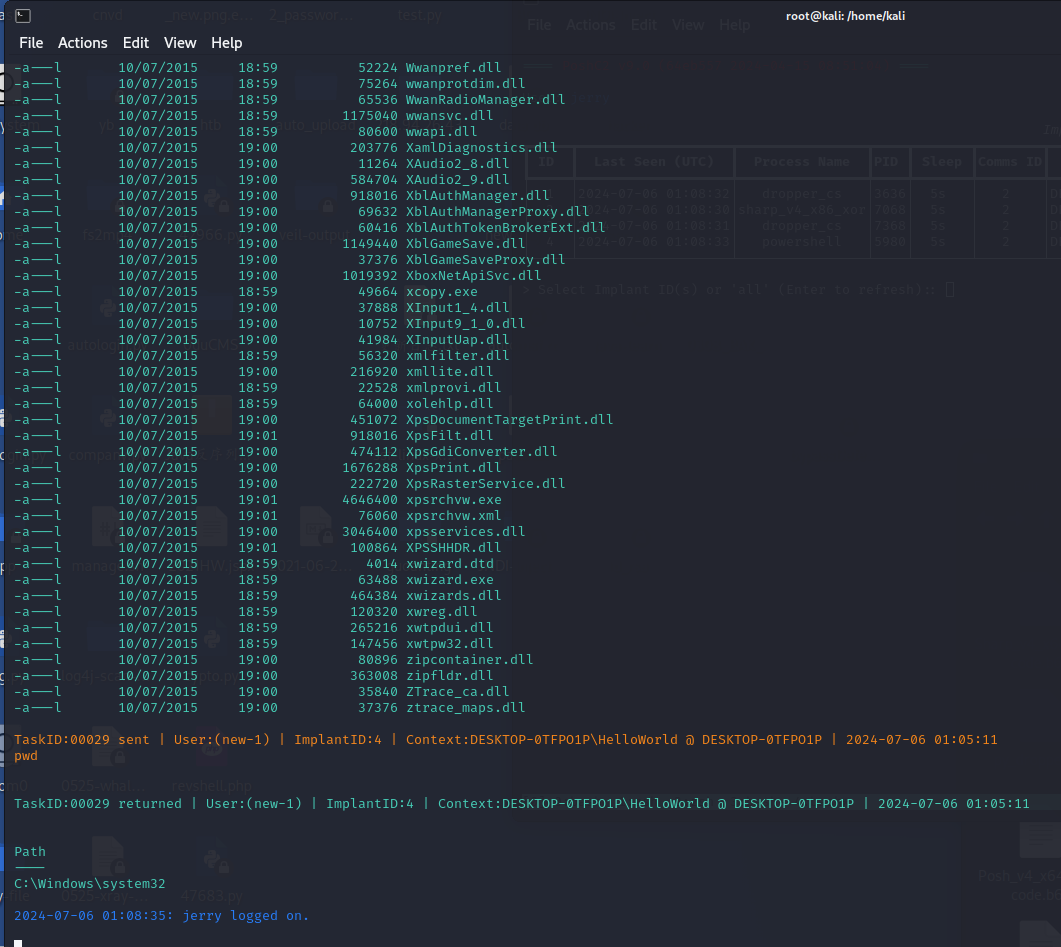Click the root@kali: /home/kali window title
The height and width of the screenshot is (947, 1061).
coord(845,15)
